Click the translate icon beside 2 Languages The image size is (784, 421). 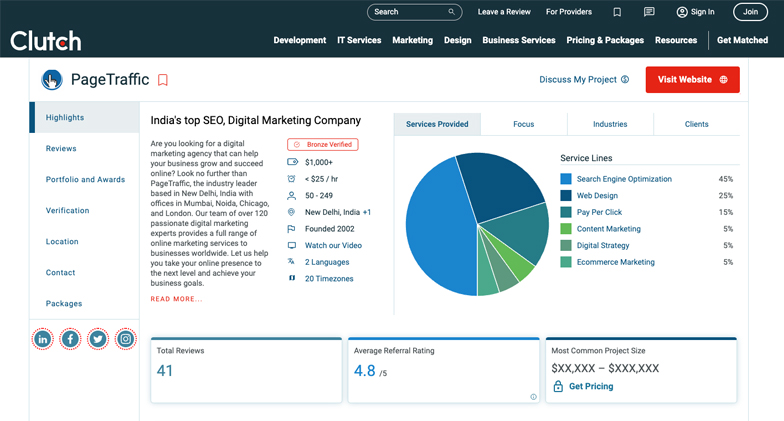[x=292, y=262]
